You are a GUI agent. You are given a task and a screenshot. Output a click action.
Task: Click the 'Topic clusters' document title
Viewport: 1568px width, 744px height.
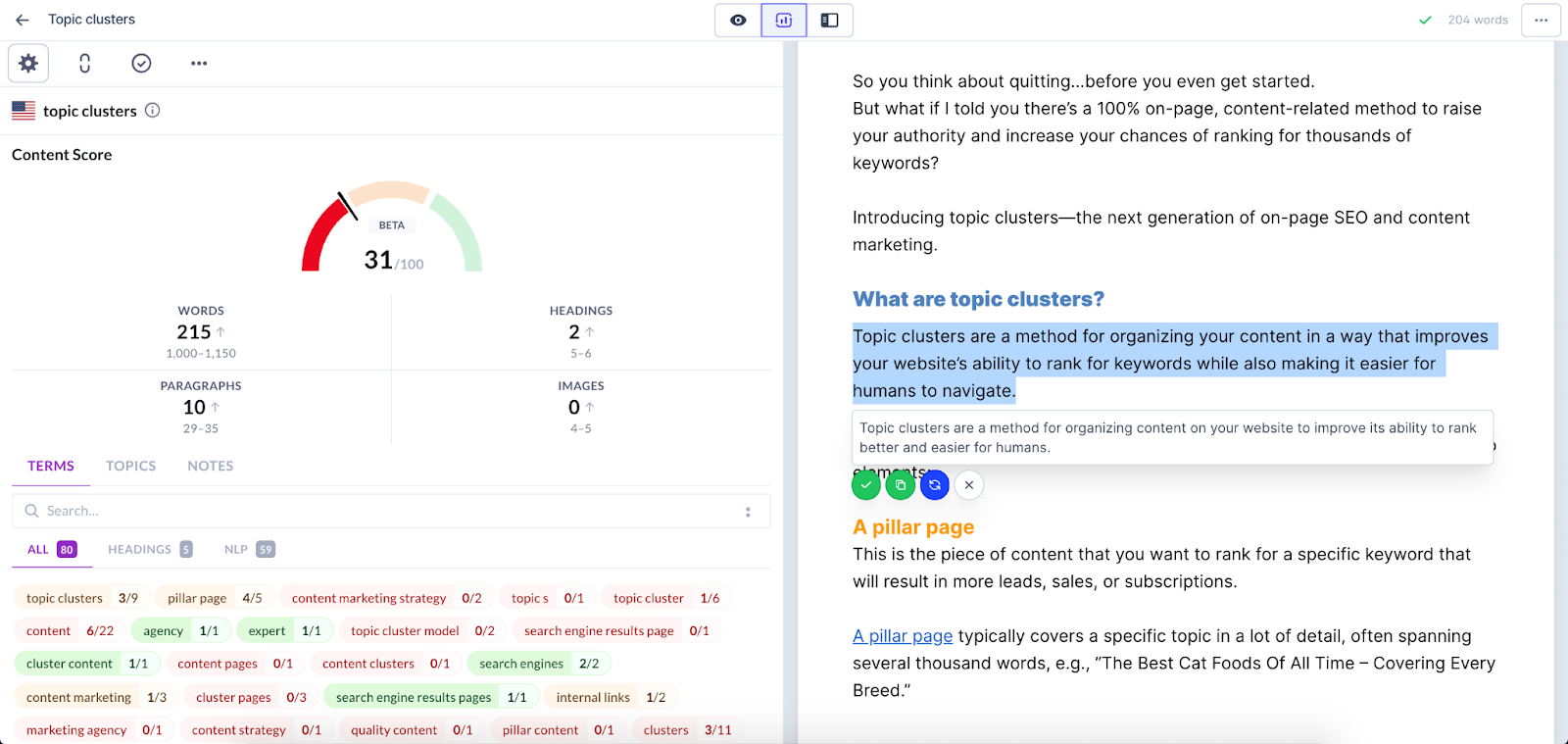pos(92,20)
